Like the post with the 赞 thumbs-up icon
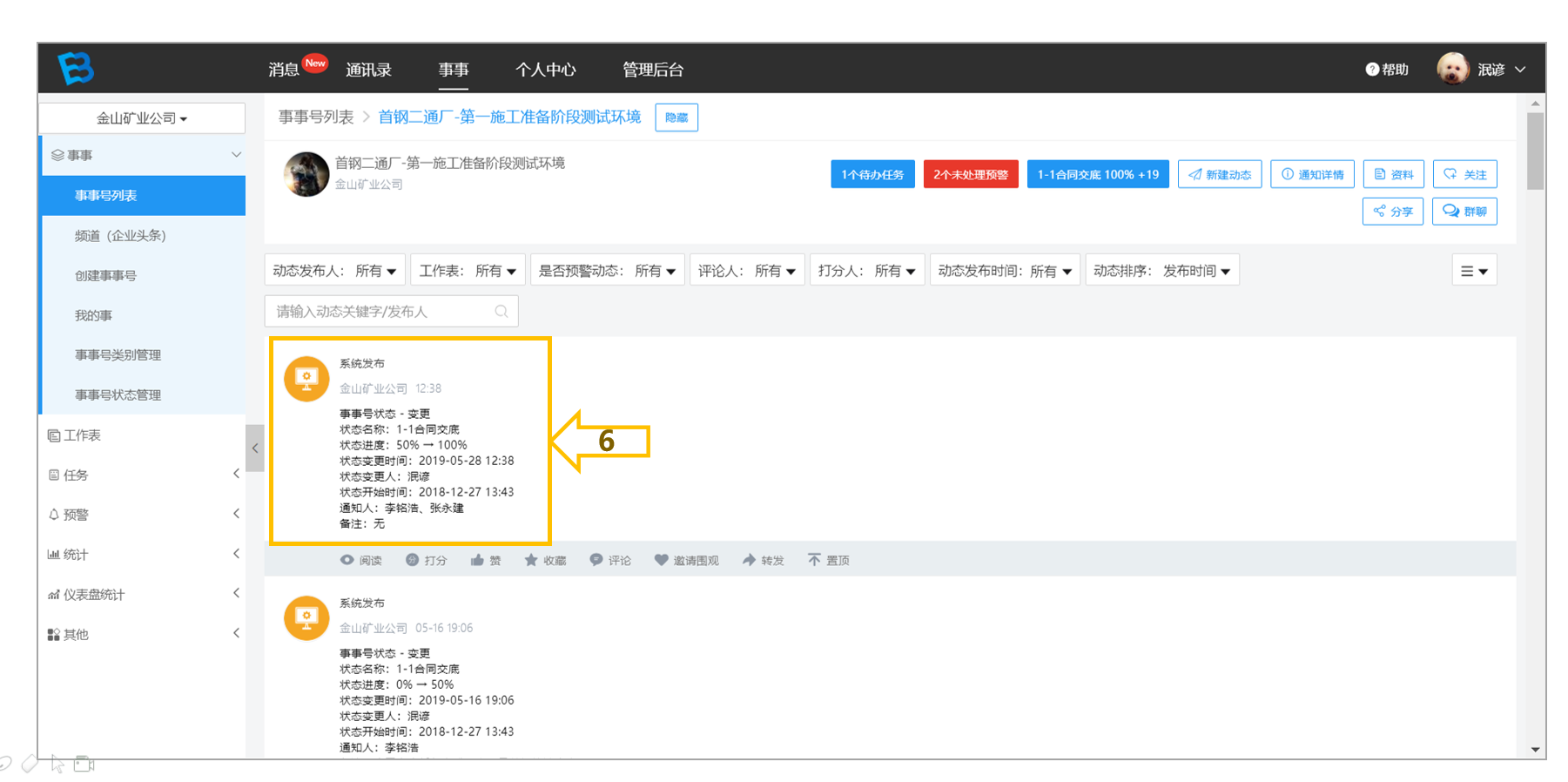Screen dimensions: 1568x782 click(477, 560)
